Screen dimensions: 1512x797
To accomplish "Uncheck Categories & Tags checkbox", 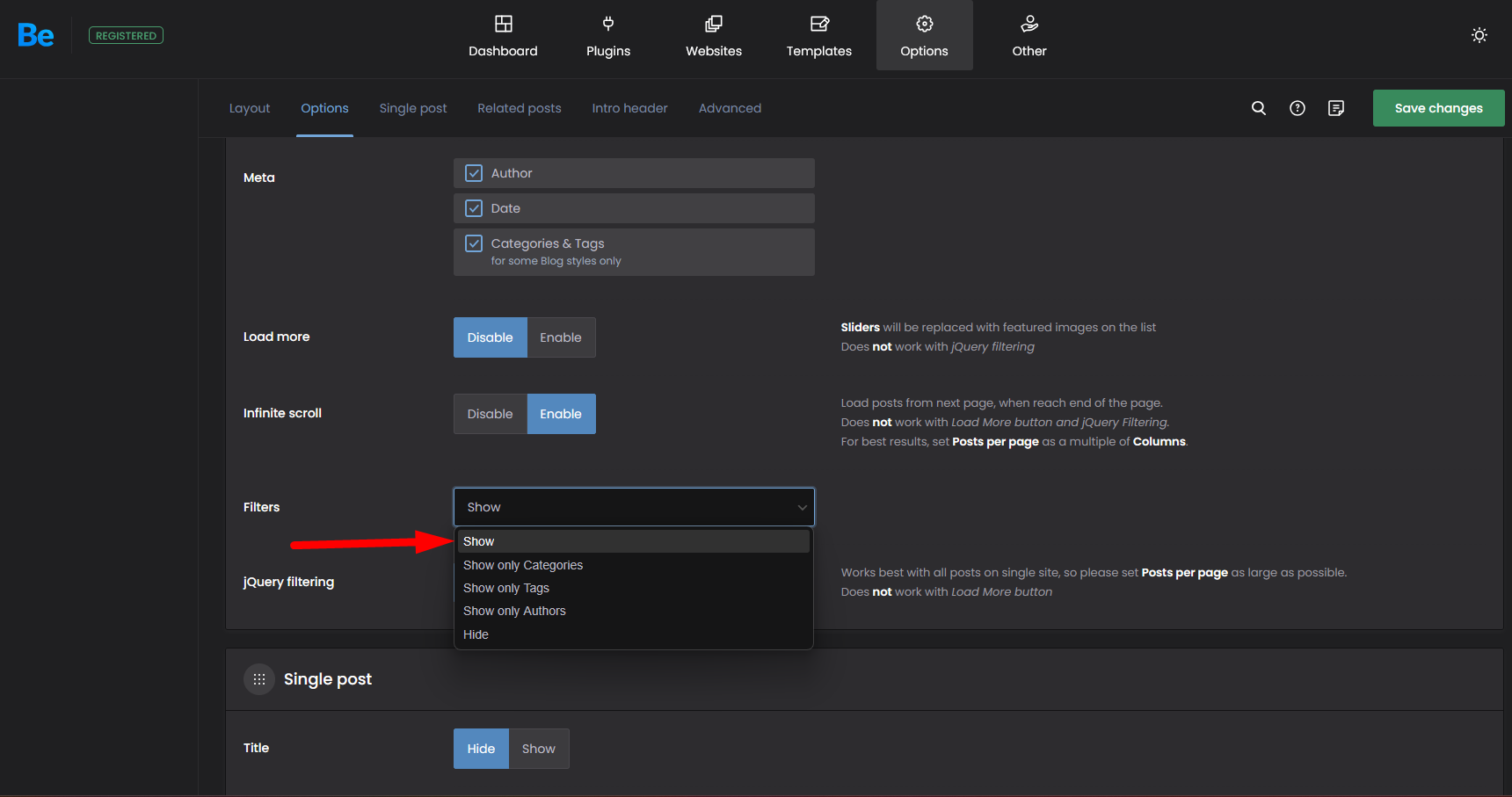I will click(474, 243).
